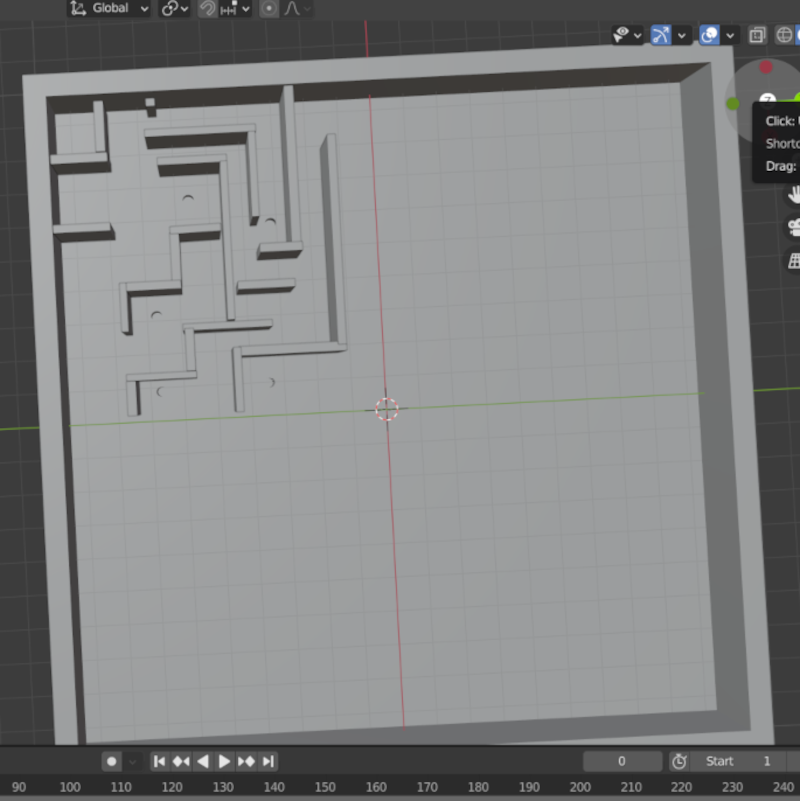Open the pivot point dropdown
This screenshot has height=801, width=800.
click(176, 8)
